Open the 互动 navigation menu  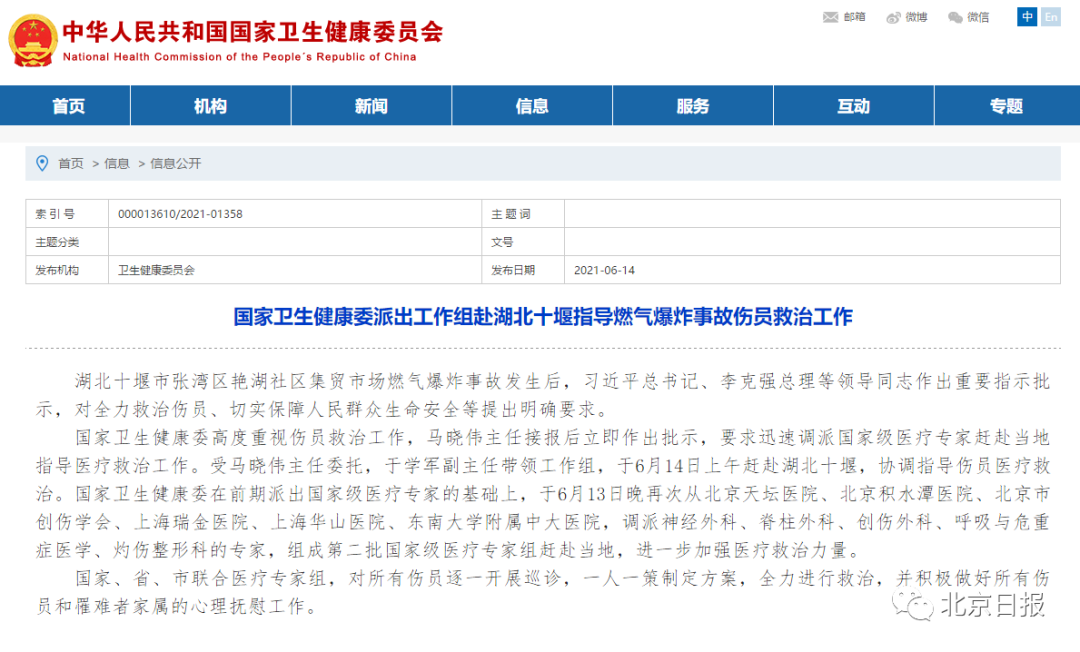pos(853,105)
